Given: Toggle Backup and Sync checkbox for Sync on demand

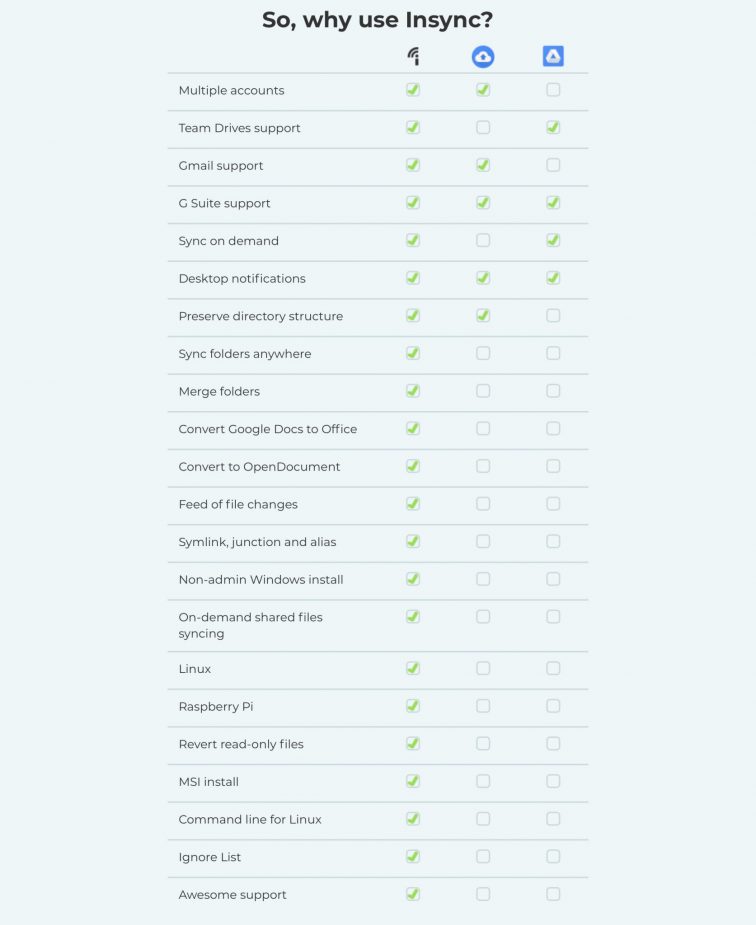Looking at the screenshot, I should click(x=483, y=240).
